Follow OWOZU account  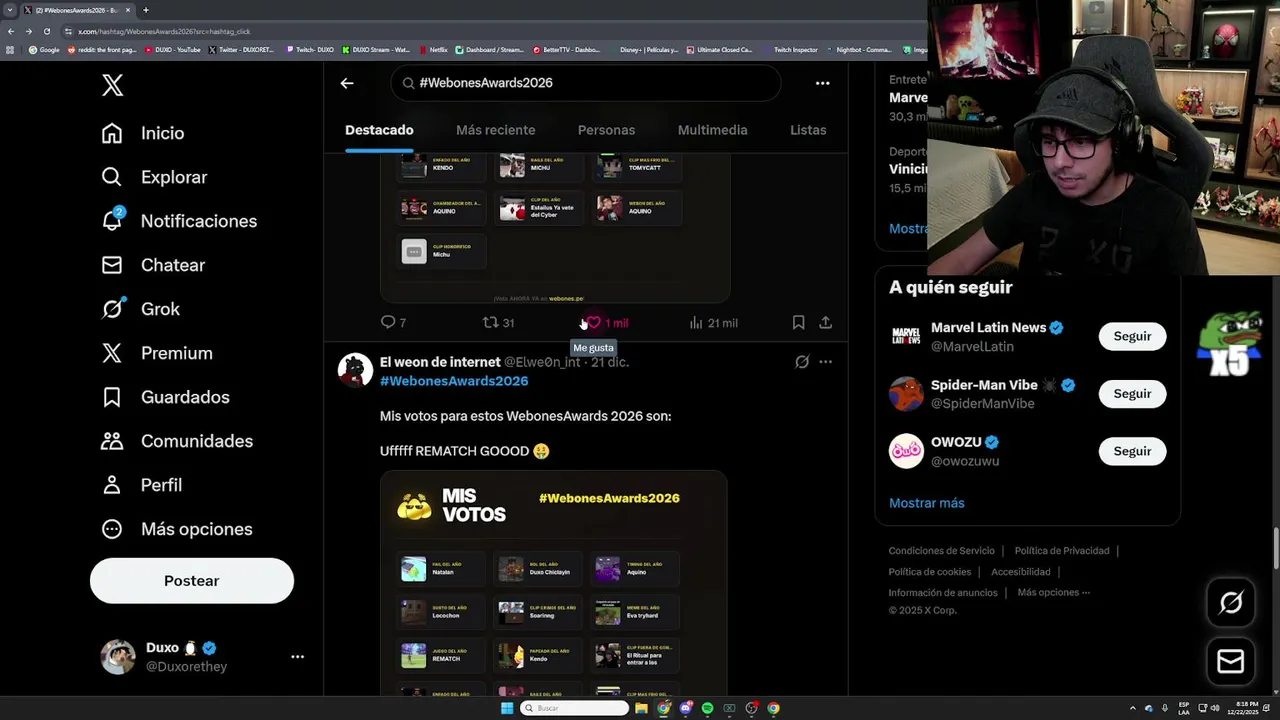pyautogui.click(x=1132, y=451)
